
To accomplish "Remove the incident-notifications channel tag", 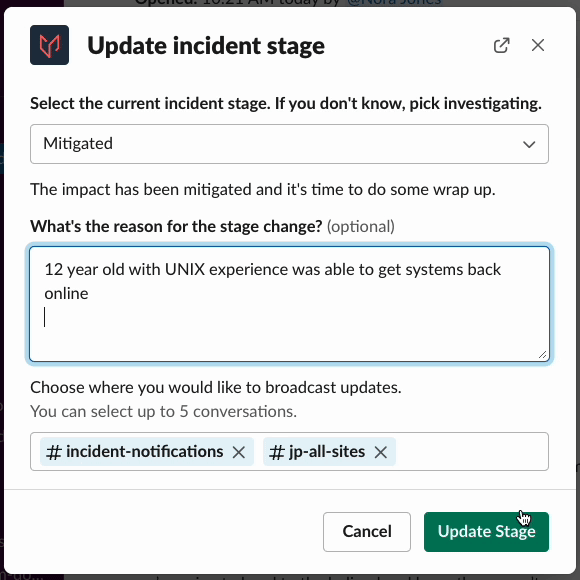I will tap(239, 452).
